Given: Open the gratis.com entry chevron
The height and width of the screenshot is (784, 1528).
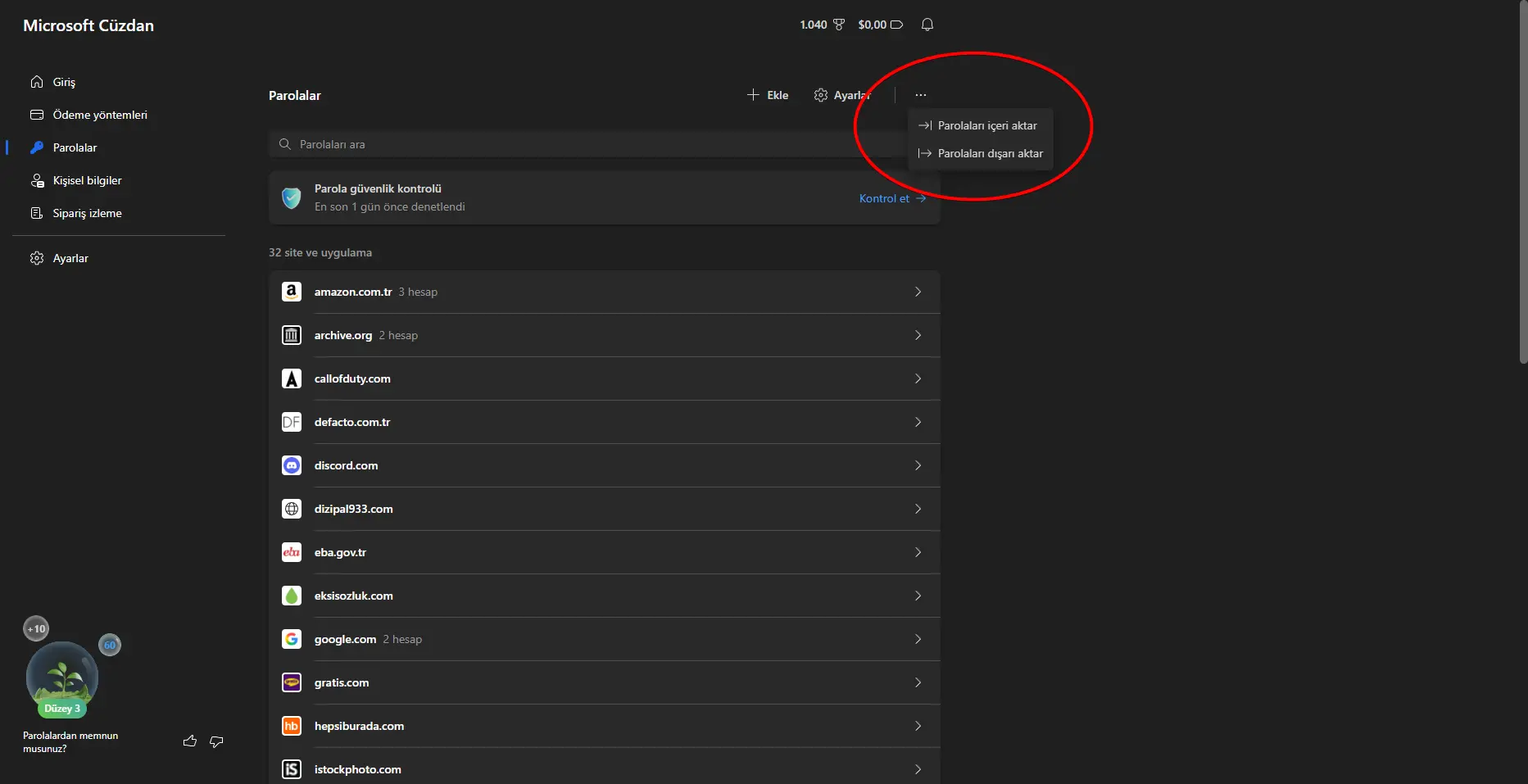Looking at the screenshot, I should (x=918, y=682).
